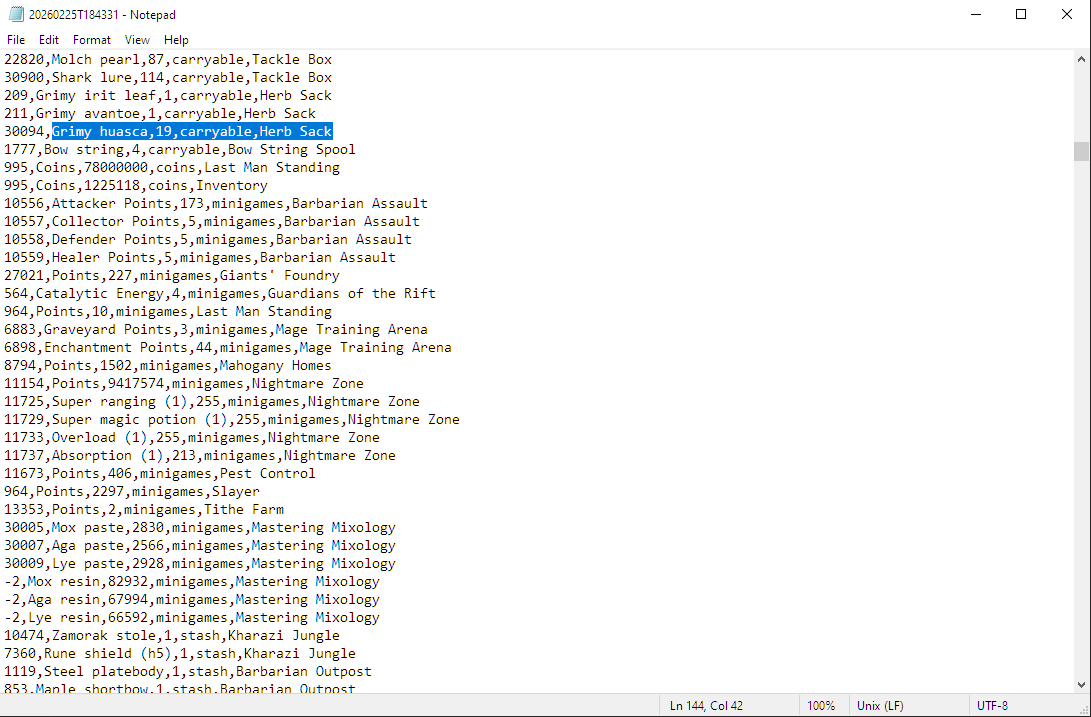Click the scroll down arrow
The width and height of the screenshot is (1091, 717).
tap(1081, 684)
